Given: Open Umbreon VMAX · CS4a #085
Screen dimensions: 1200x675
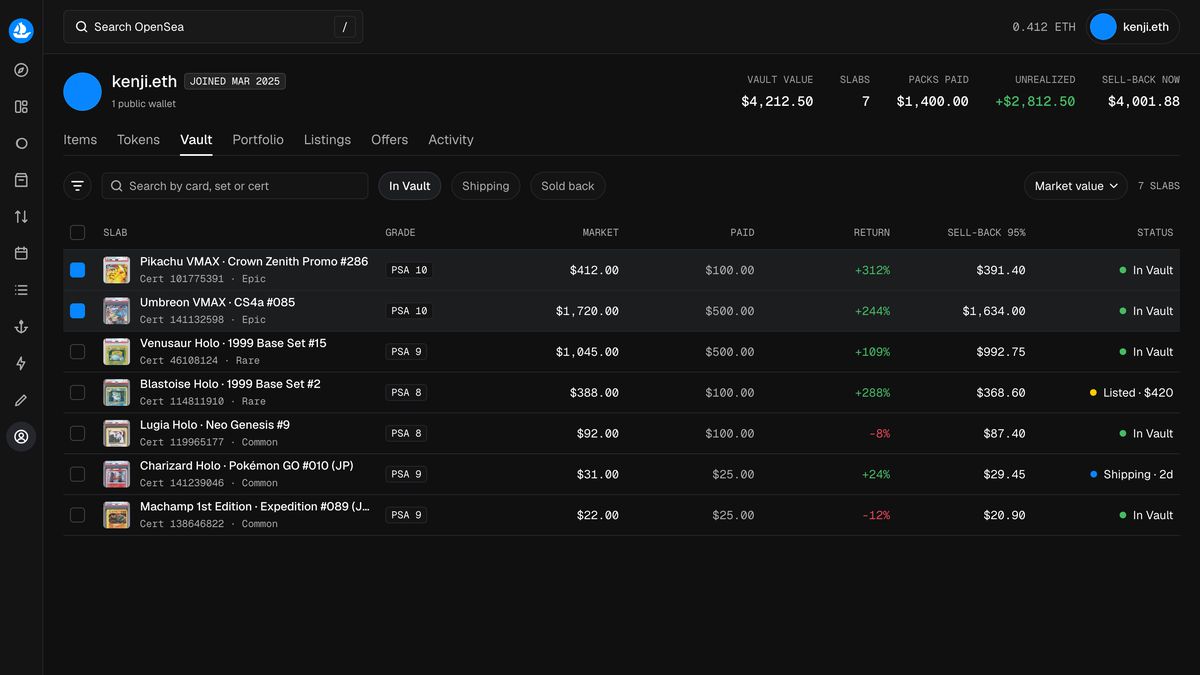Looking at the screenshot, I should tap(217, 303).
